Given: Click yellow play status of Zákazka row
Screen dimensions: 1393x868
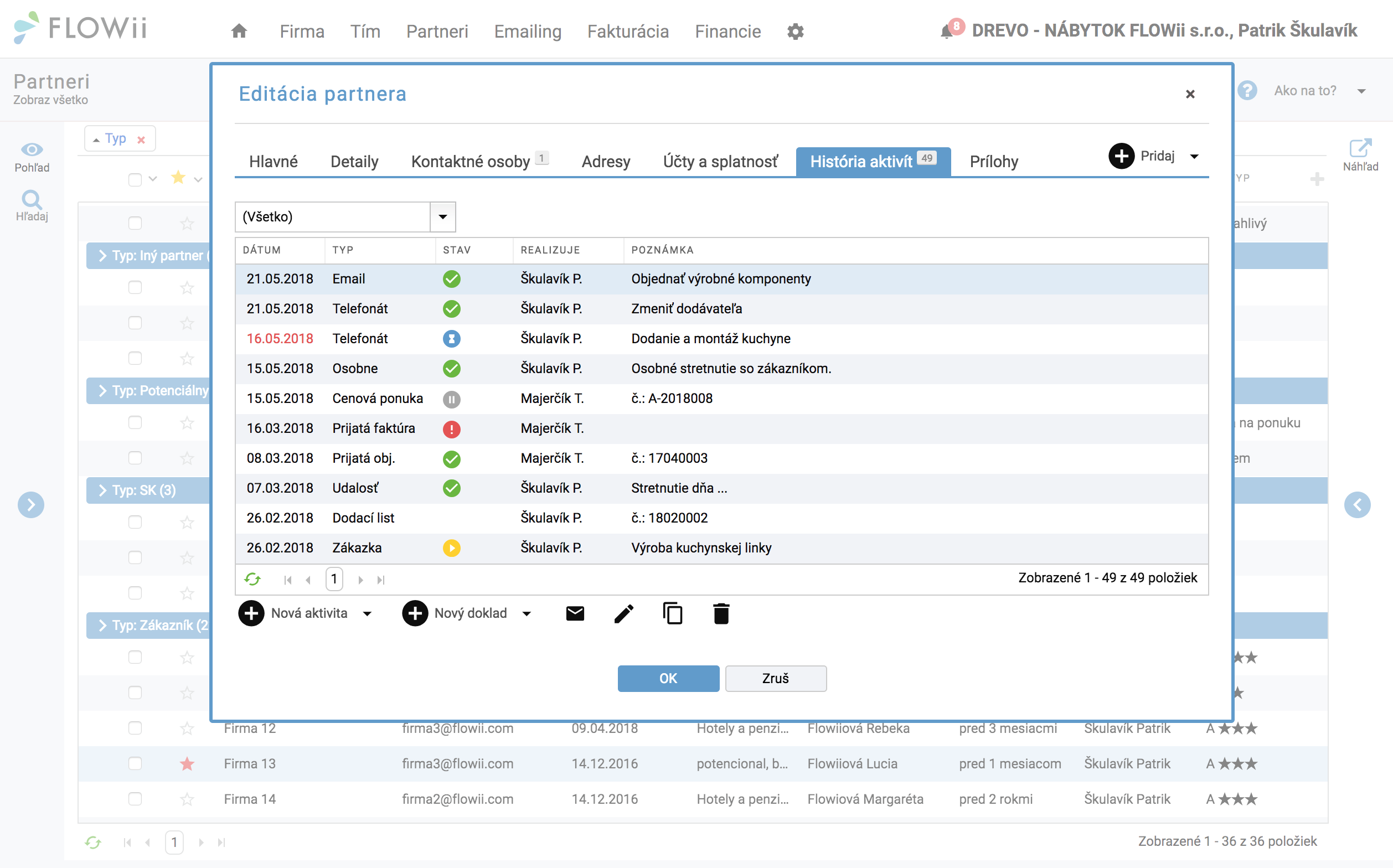Looking at the screenshot, I should [x=451, y=548].
